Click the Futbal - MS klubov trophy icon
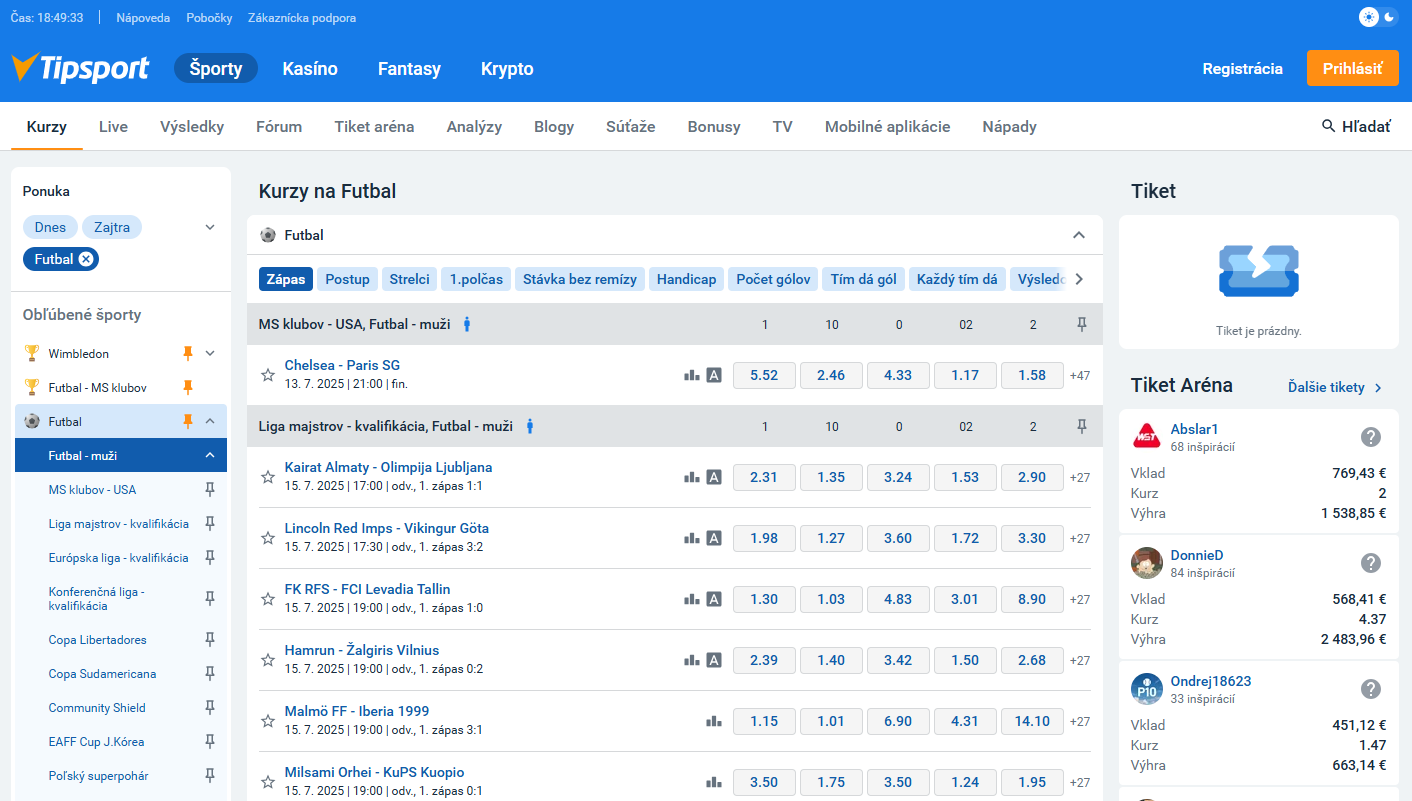 (x=32, y=387)
